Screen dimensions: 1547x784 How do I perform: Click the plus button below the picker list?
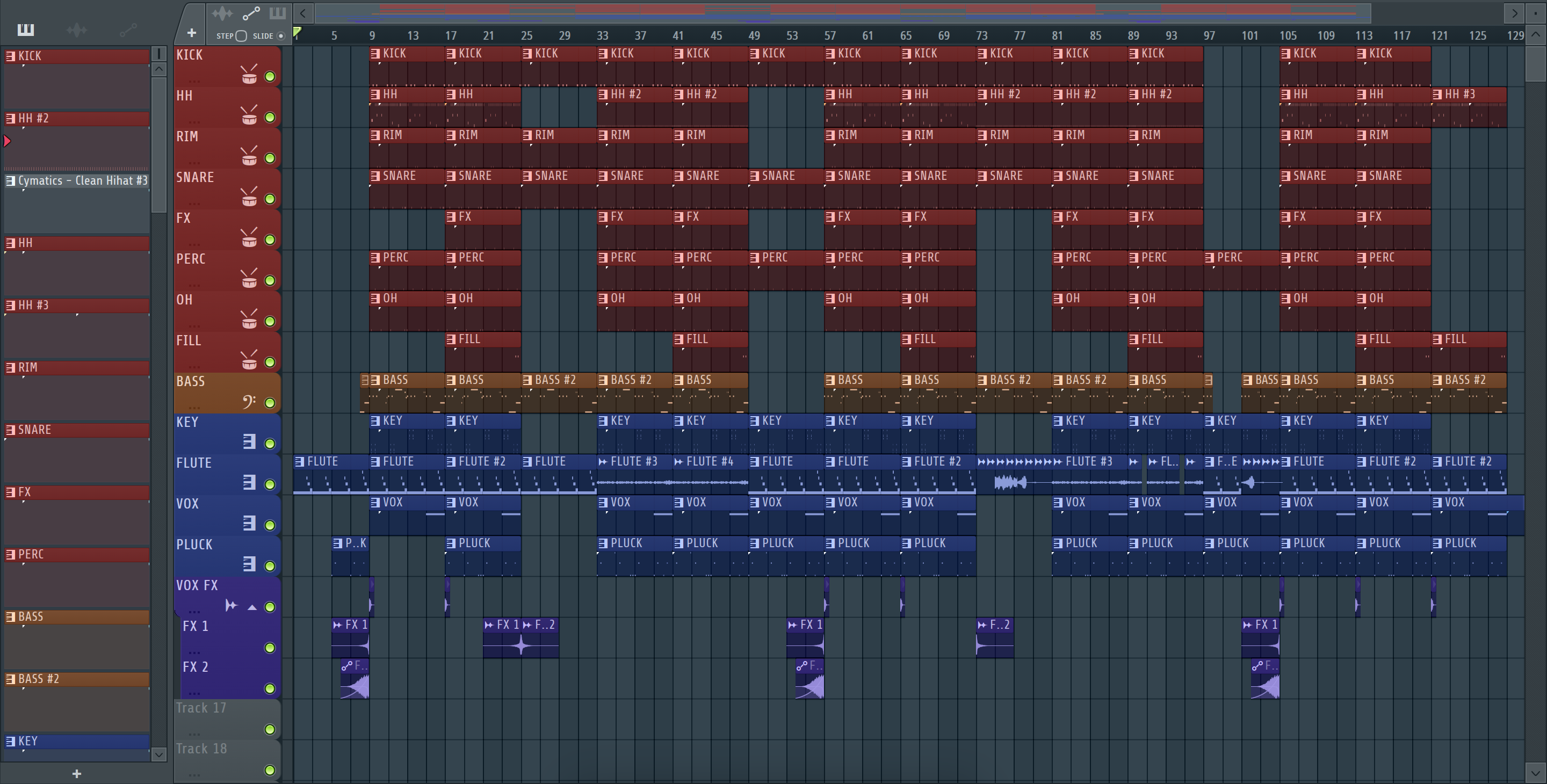pos(76,773)
